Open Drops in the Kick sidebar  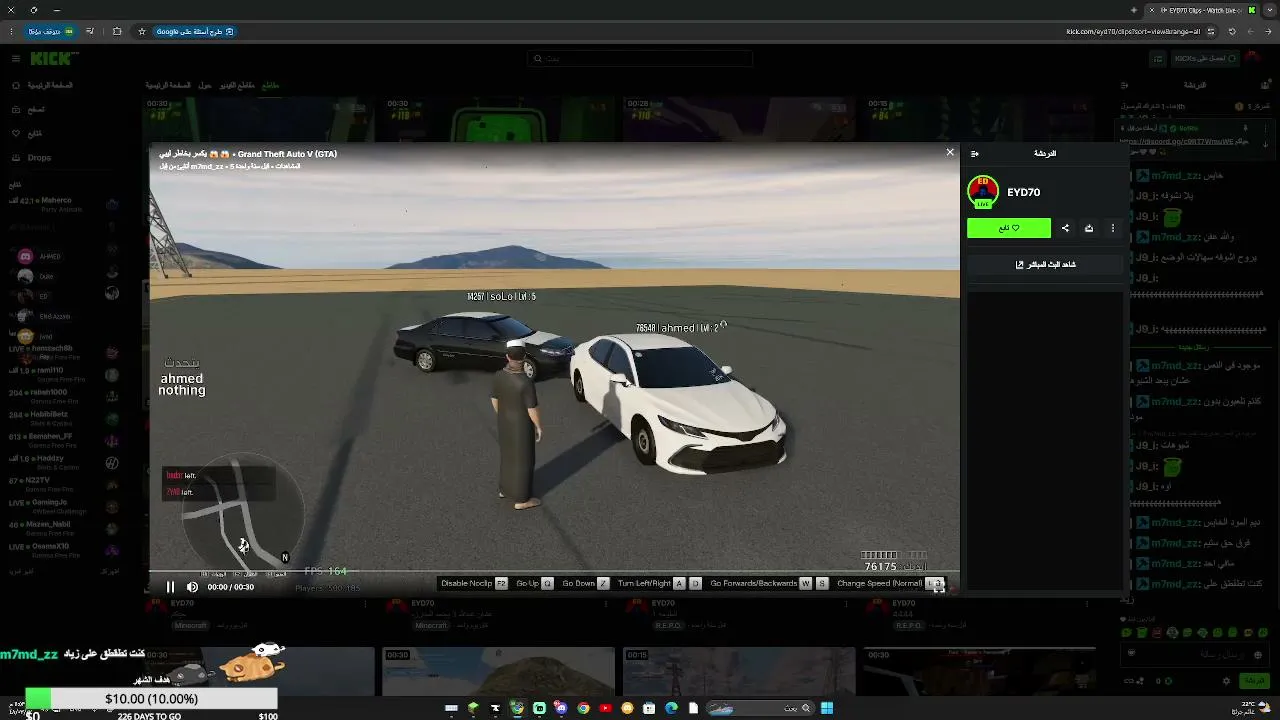point(31,157)
